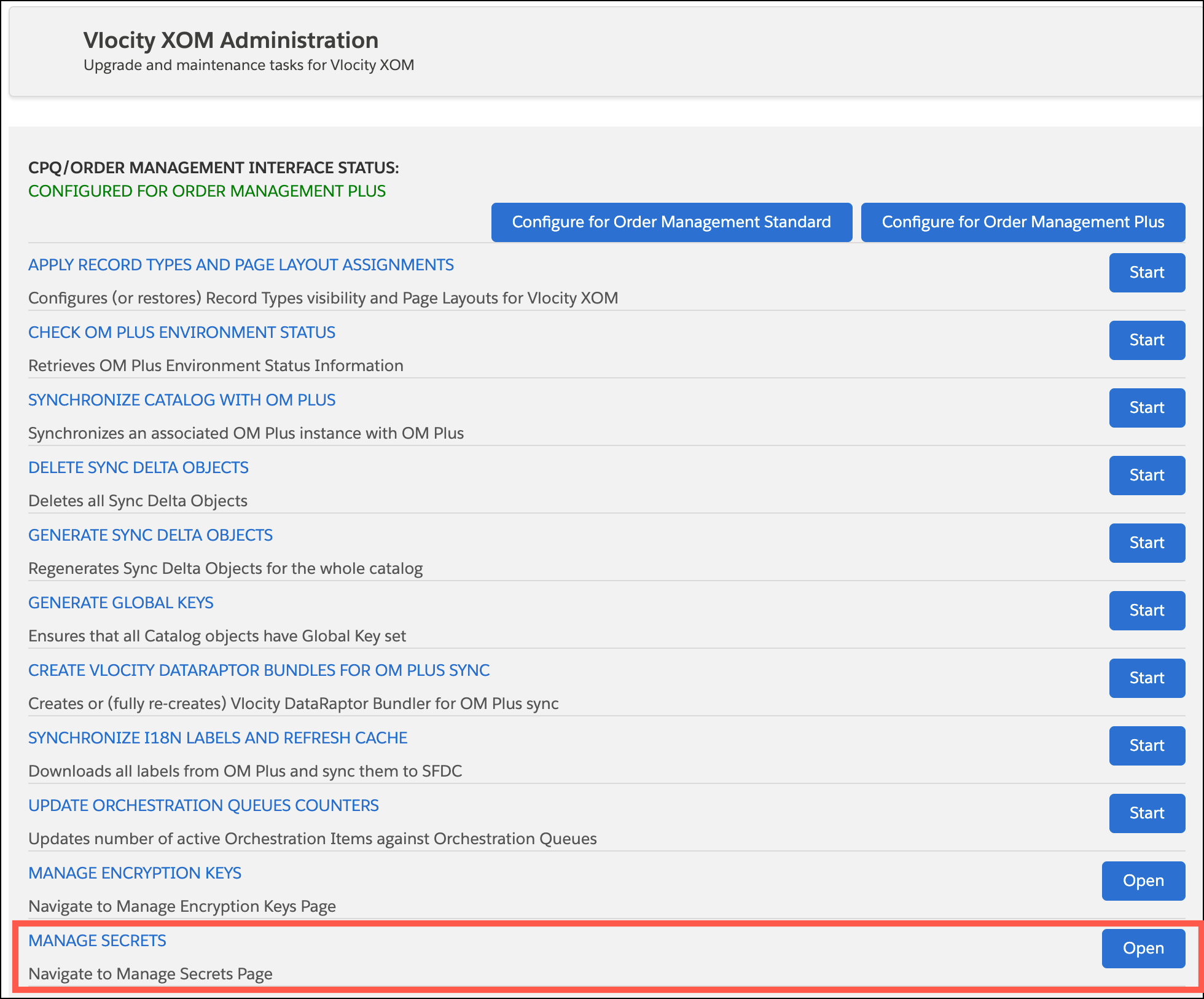Click CONFIGURED FOR ORDER MANAGEMENT PLUS status text
This screenshot has height=999, width=1204.
click(207, 191)
